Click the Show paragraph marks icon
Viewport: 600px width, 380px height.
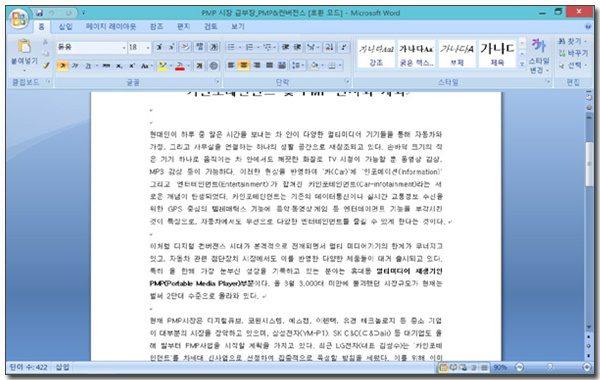[344, 47]
